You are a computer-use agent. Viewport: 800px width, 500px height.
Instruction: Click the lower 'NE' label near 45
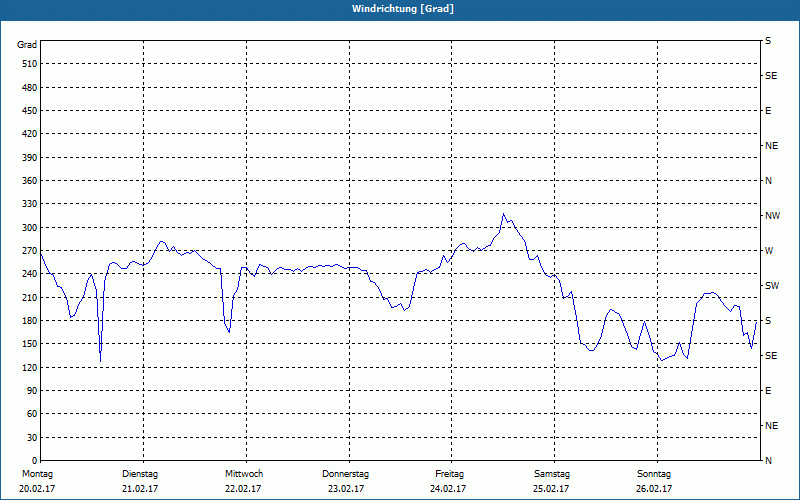[x=771, y=426]
